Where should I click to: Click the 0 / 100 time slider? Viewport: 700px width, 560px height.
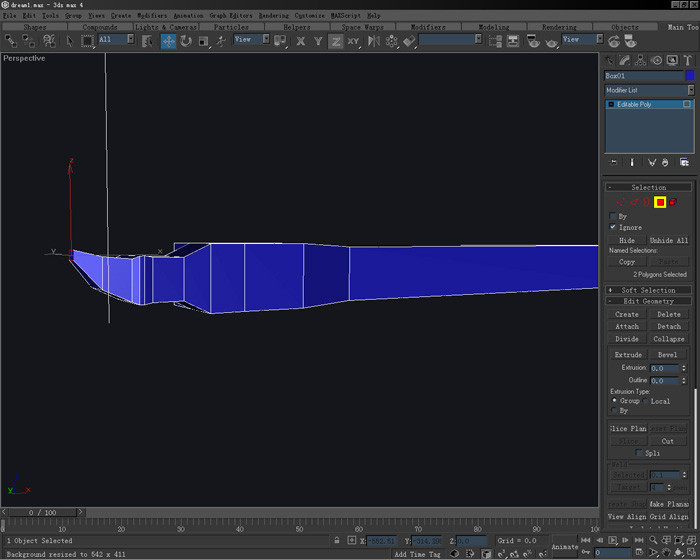(x=43, y=512)
